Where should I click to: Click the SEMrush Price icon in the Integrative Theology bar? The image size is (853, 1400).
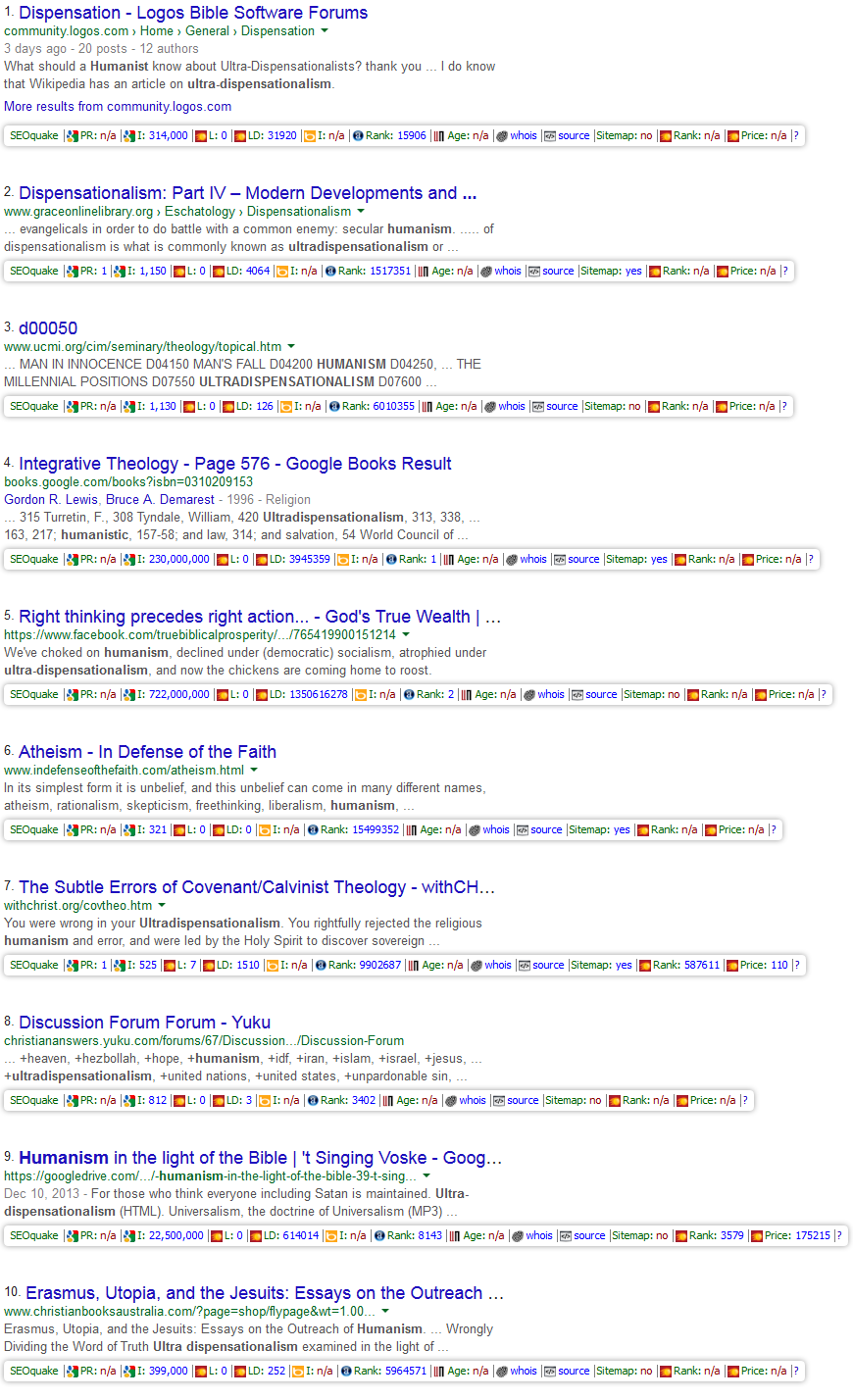(747, 560)
